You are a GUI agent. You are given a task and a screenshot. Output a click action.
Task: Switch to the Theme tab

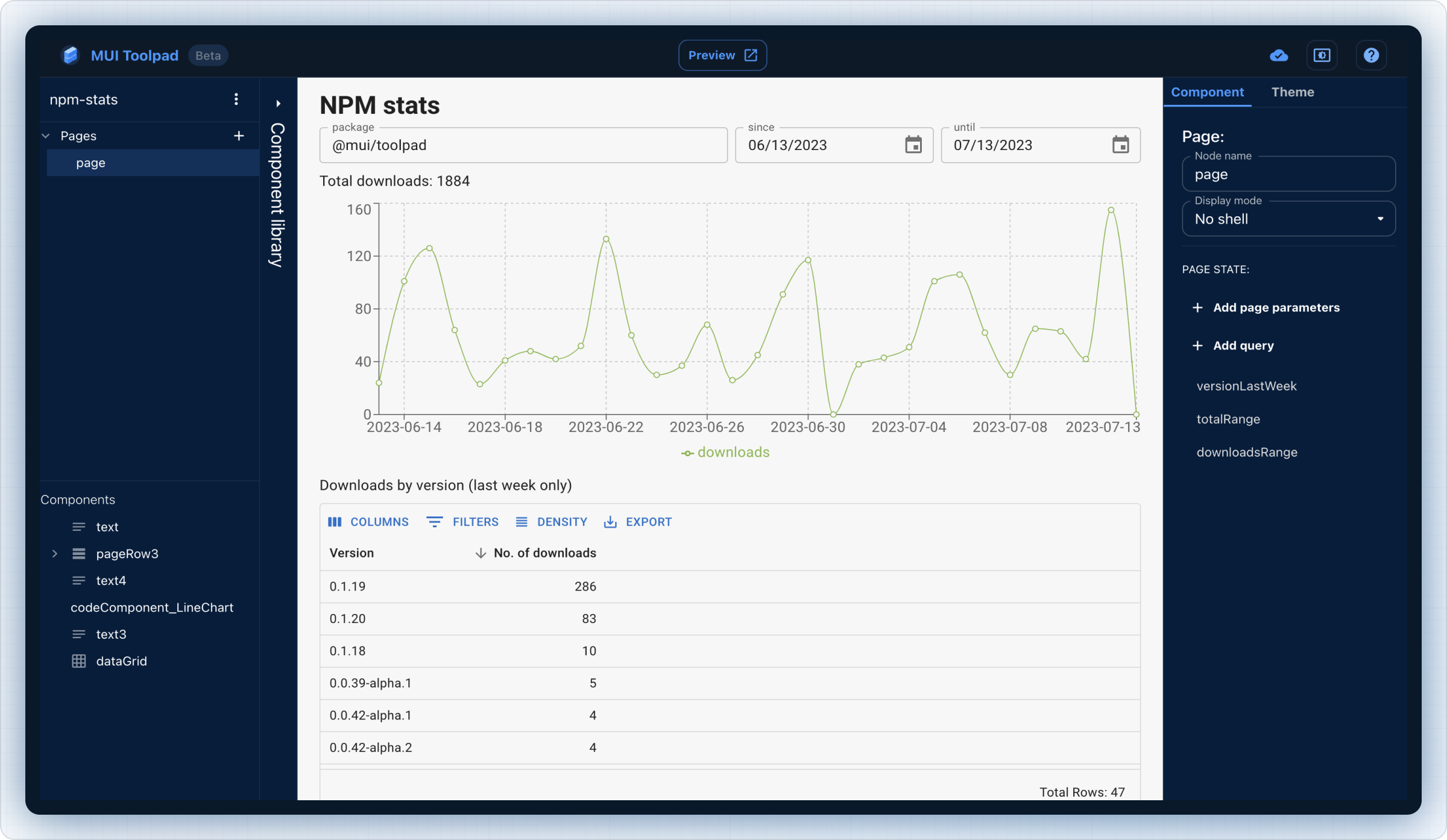(x=1293, y=92)
